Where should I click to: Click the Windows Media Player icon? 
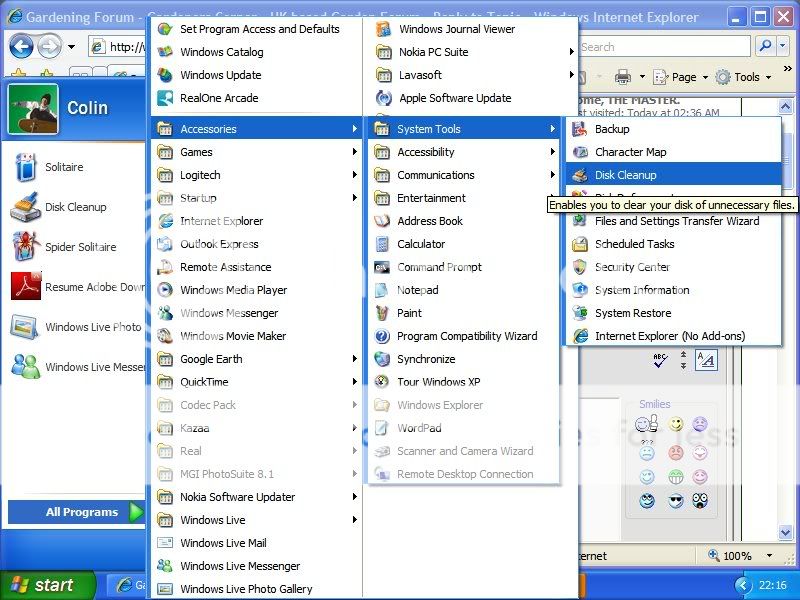pos(165,290)
